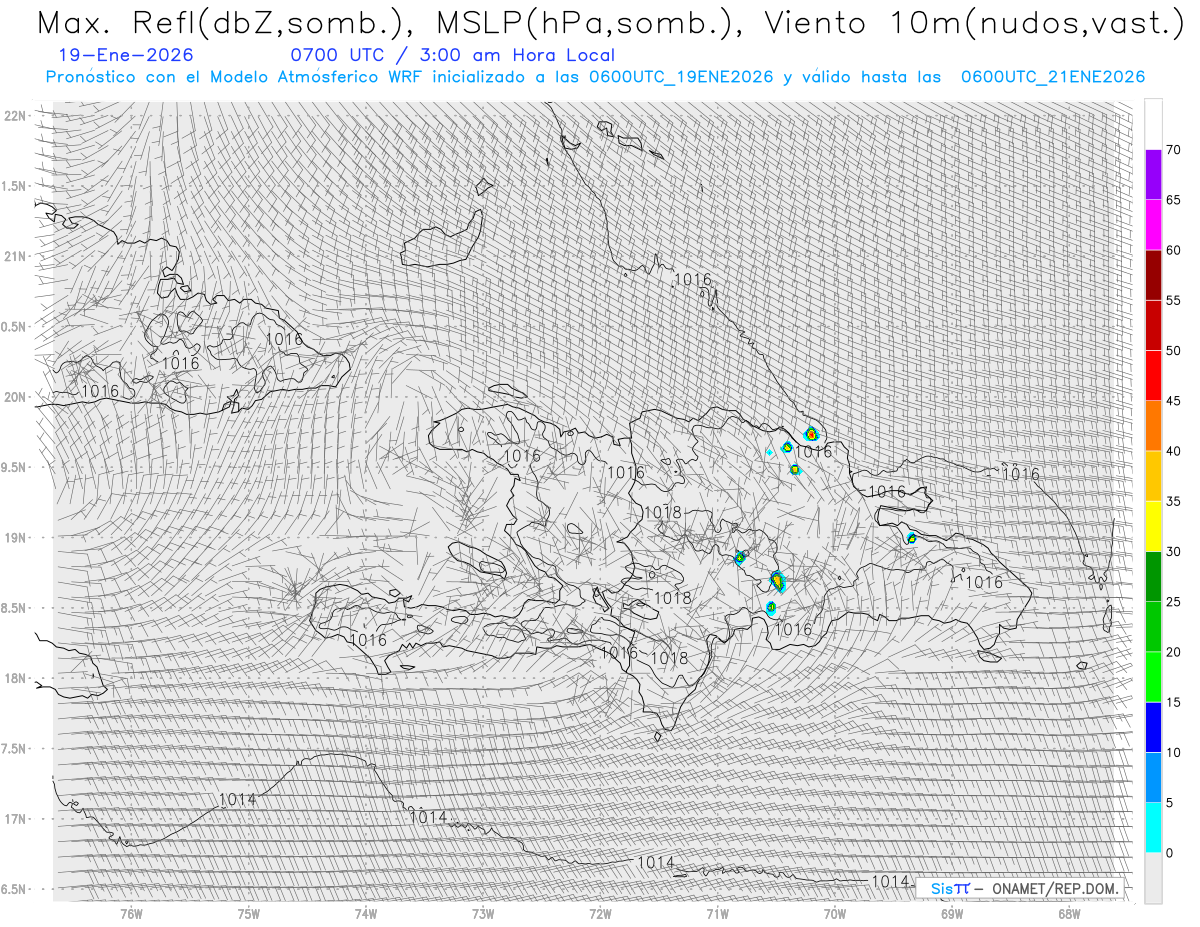Select the light blue 5-10 dBZ colorbar segment
Image resolution: width=1200 pixels, height=927 pixels.
point(1153,778)
